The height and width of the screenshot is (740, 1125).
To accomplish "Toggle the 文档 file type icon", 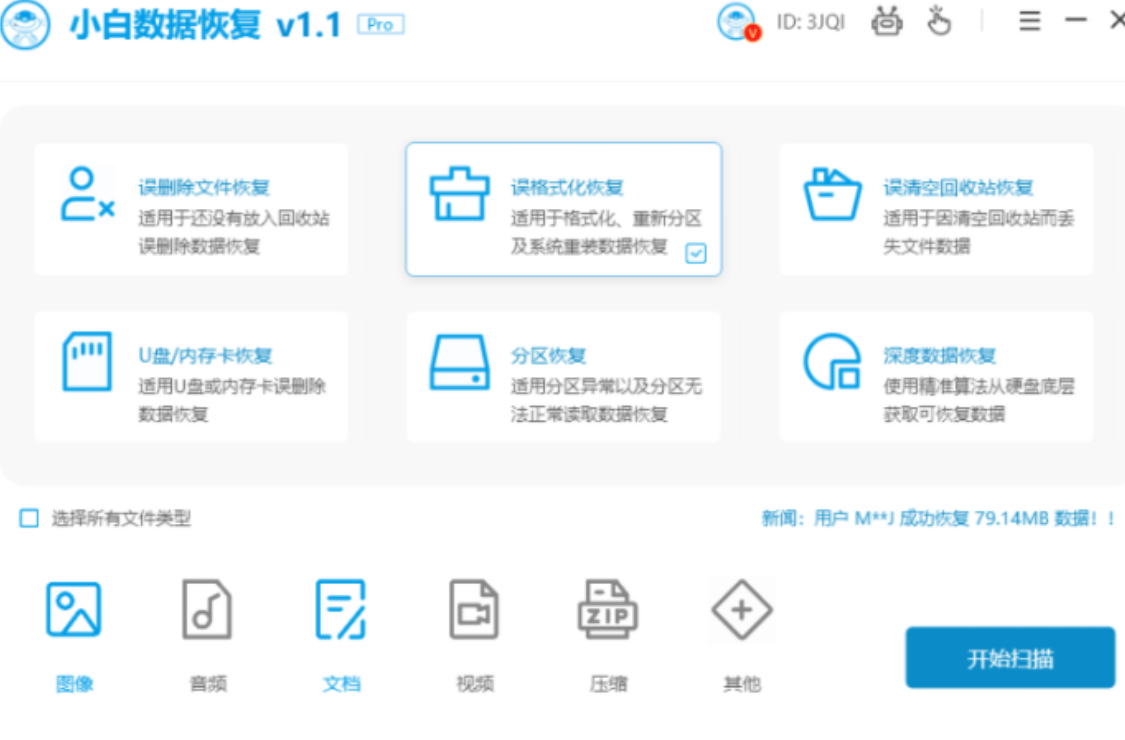I will point(341,609).
